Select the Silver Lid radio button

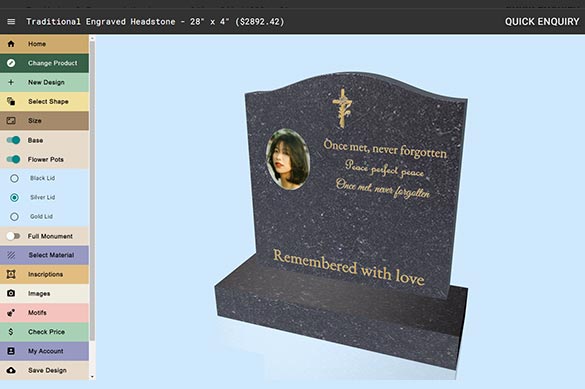14,197
